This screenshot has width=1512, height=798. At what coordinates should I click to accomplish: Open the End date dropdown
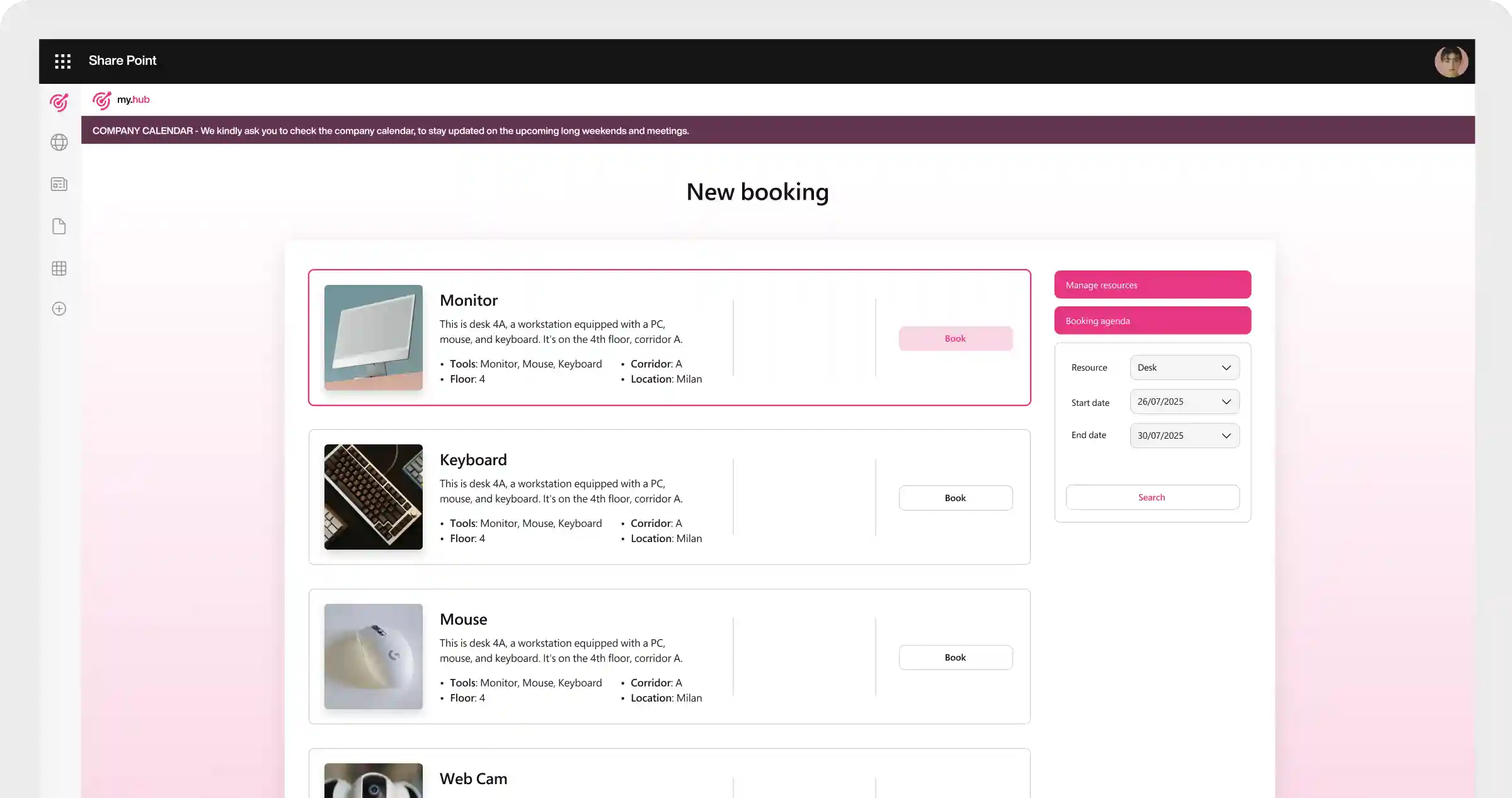point(1184,436)
